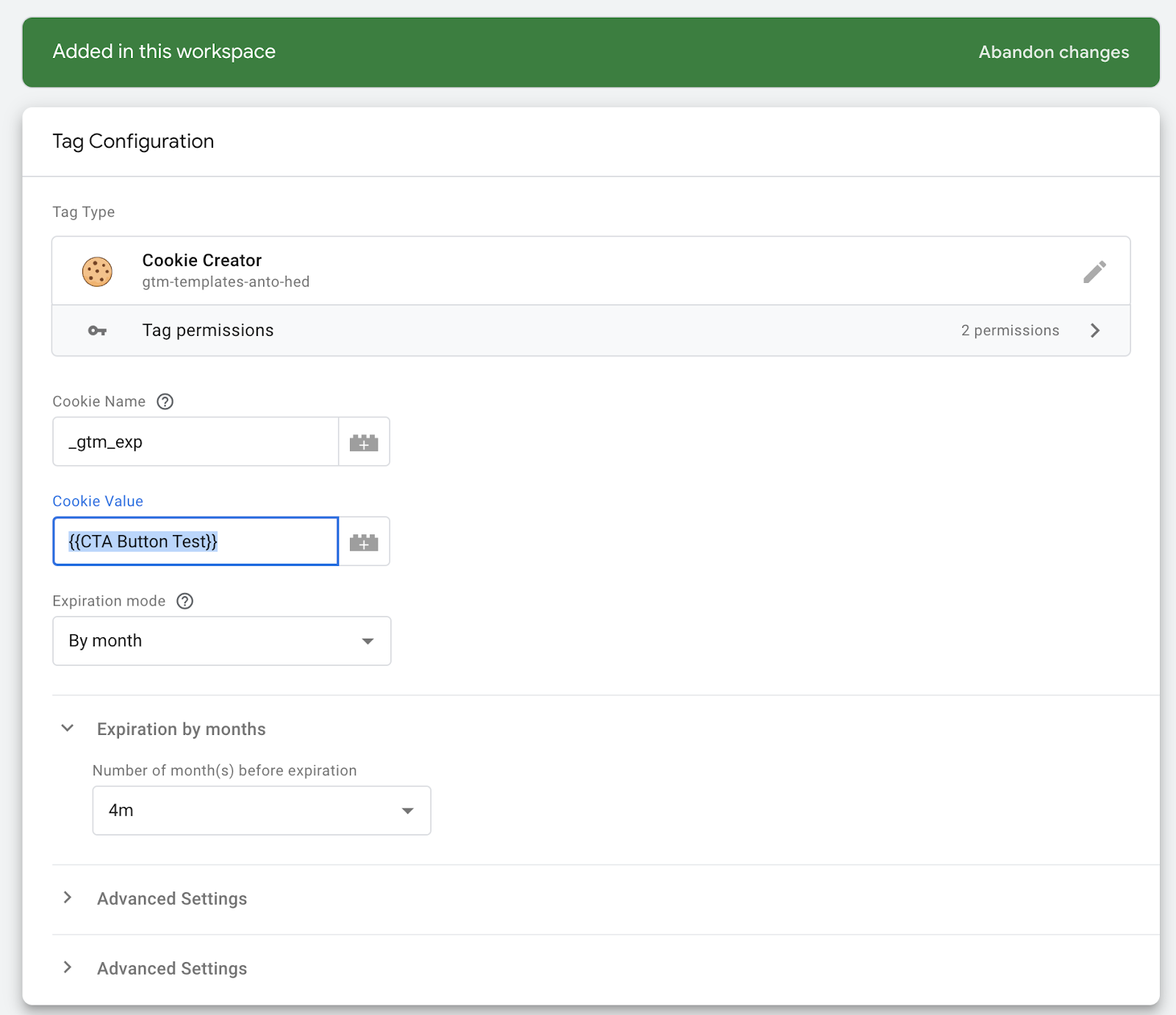
Task: Click the Cookie Value input field
Action: [196, 542]
